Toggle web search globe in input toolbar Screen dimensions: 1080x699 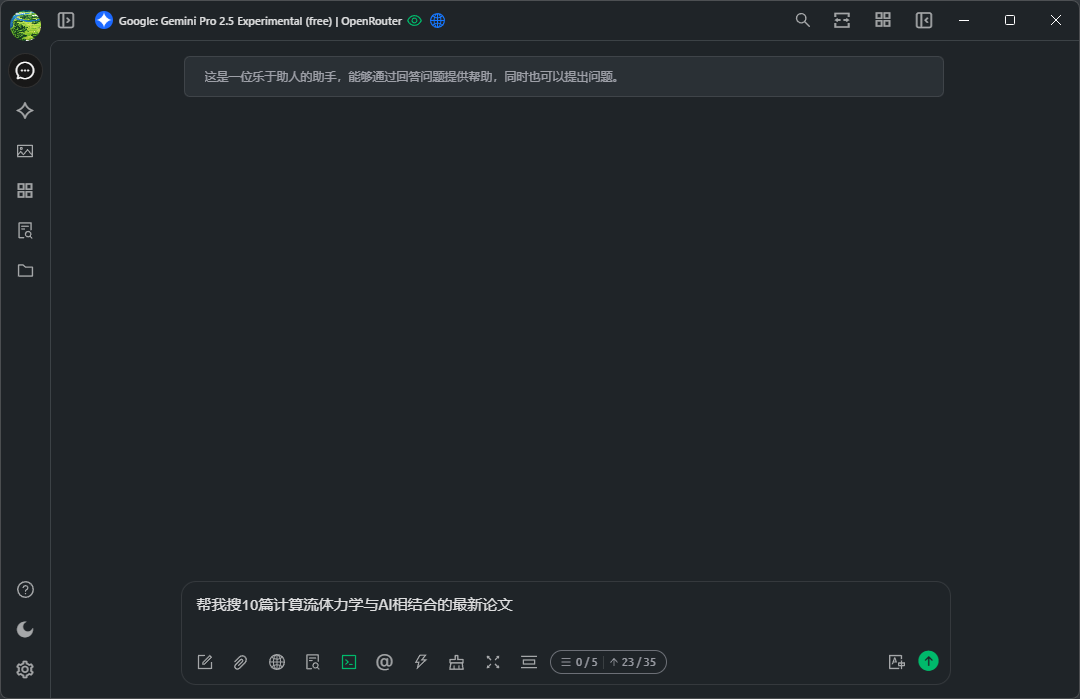[x=277, y=662]
